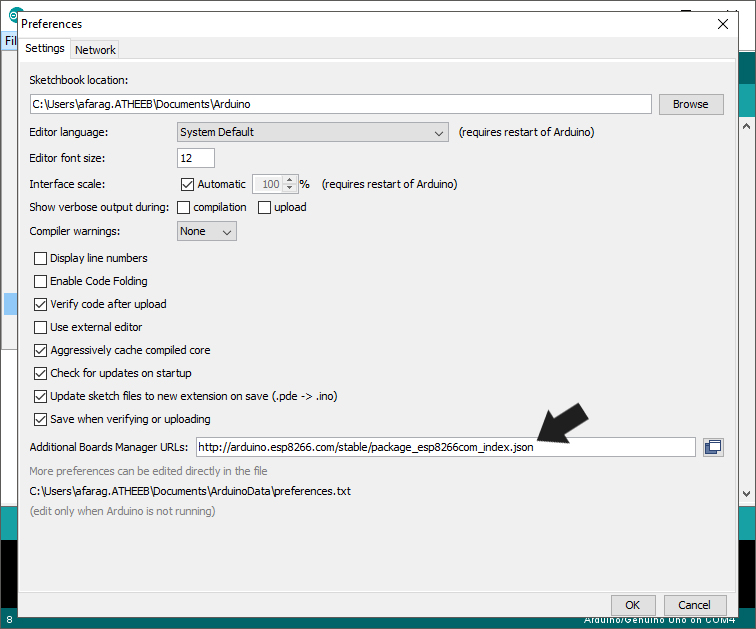The width and height of the screenshot is (756, 629).
Task: Select the Settings tab
Action: point(44,48)
